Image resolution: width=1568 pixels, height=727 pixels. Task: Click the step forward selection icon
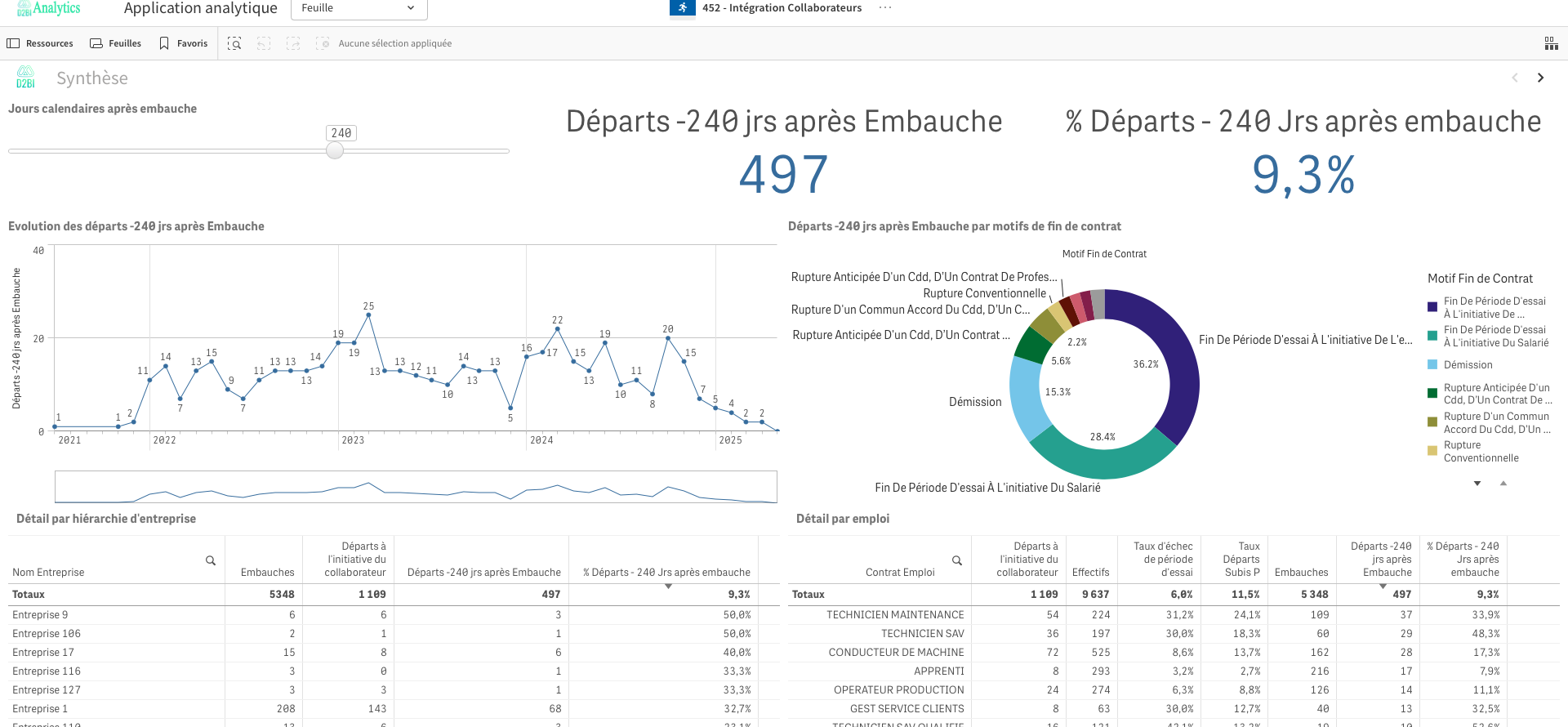[x=293, y=43]
